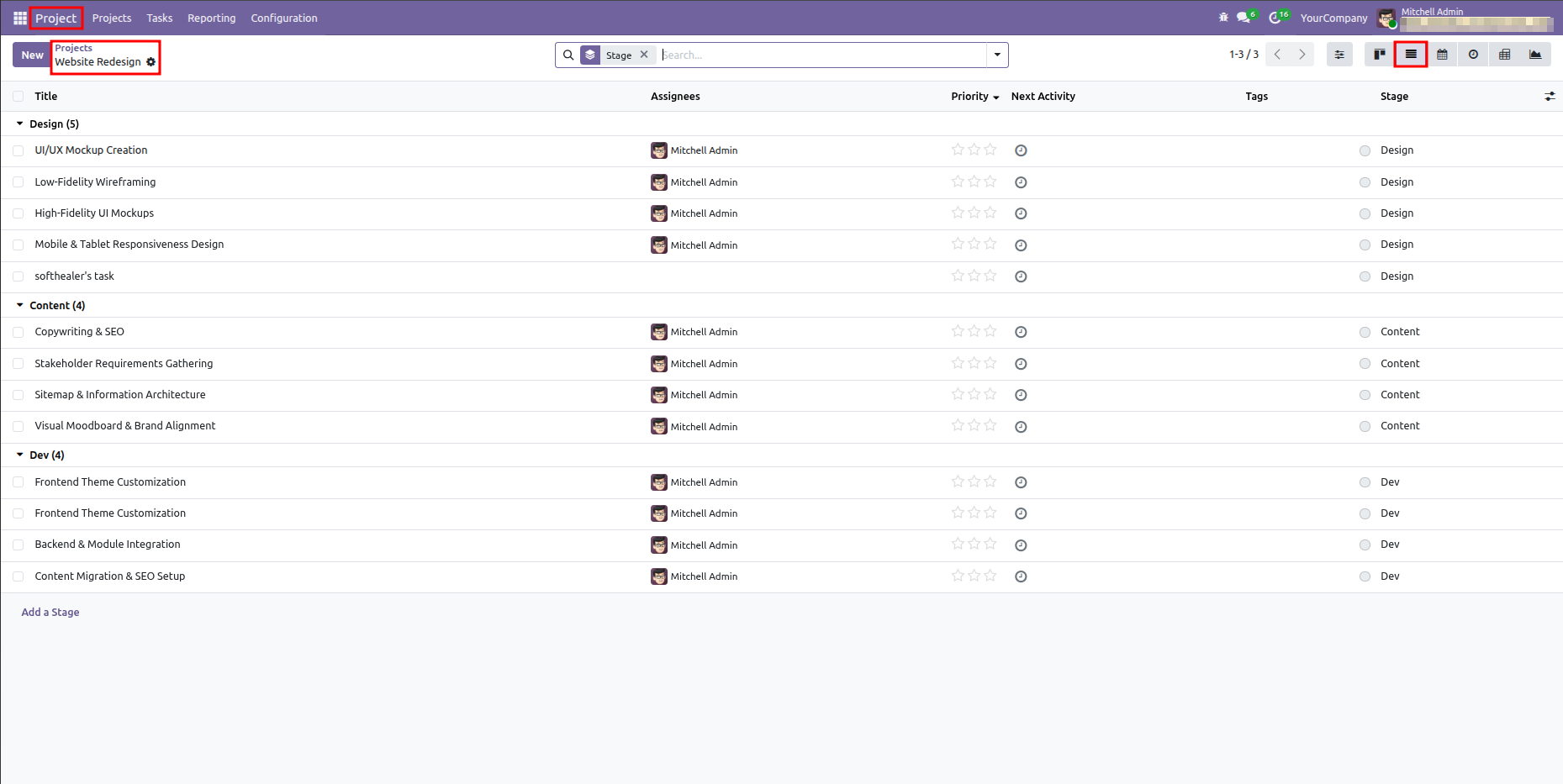Switch to Graph view
1563x784 pixels.
point(1535,55)
